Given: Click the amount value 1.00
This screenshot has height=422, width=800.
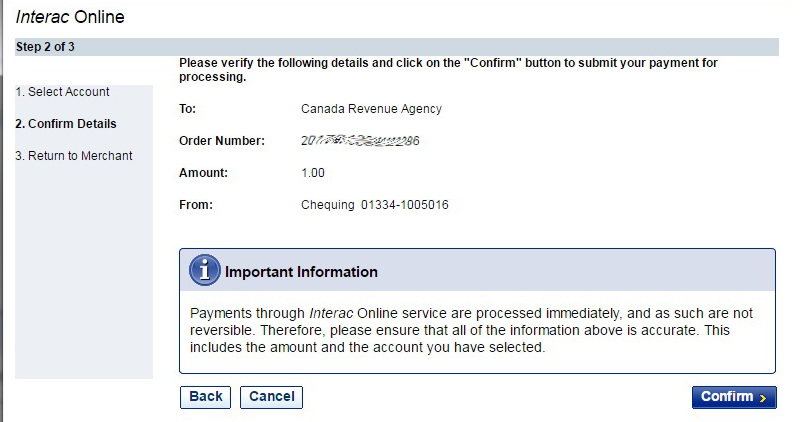Looking at the screenshot, I should (x=315, y=173).
